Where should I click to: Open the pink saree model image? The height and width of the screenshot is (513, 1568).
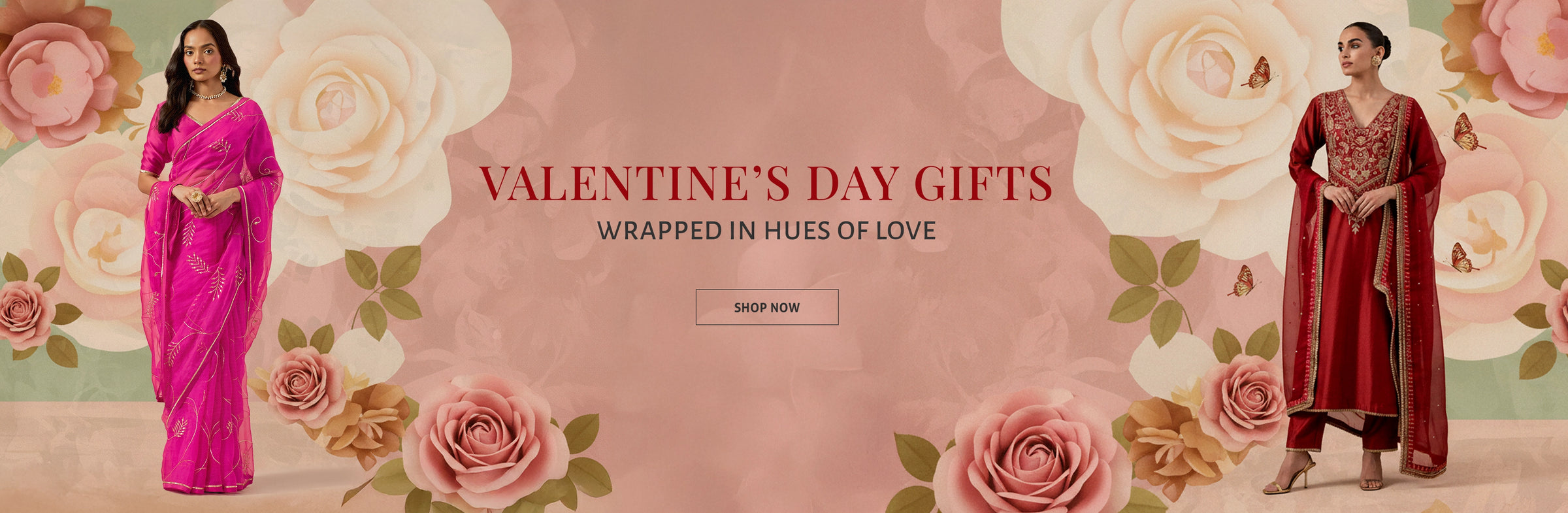[208, 256]
